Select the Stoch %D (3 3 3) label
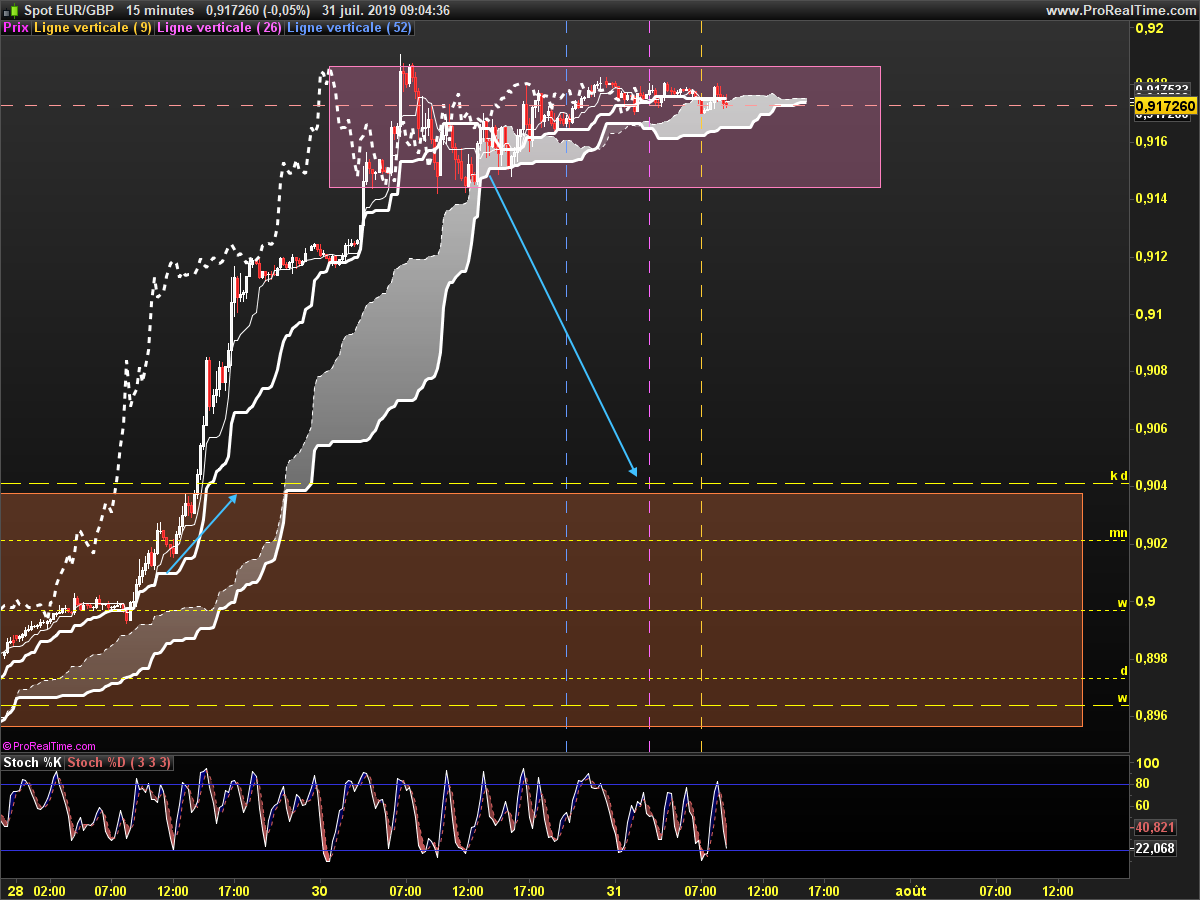1200x900 pixels. [119, 763]
